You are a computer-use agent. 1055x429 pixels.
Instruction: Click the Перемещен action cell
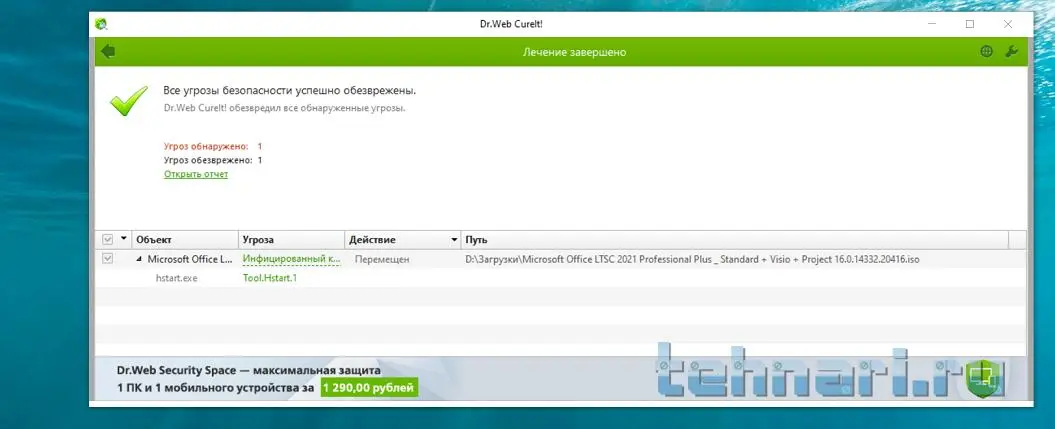pyautogui.click(x=381, y=259)
